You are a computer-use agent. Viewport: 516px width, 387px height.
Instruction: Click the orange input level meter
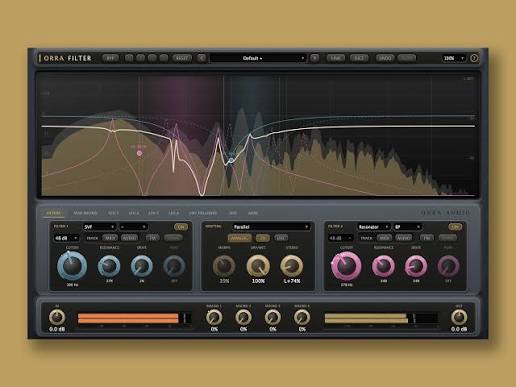point(134,318)
